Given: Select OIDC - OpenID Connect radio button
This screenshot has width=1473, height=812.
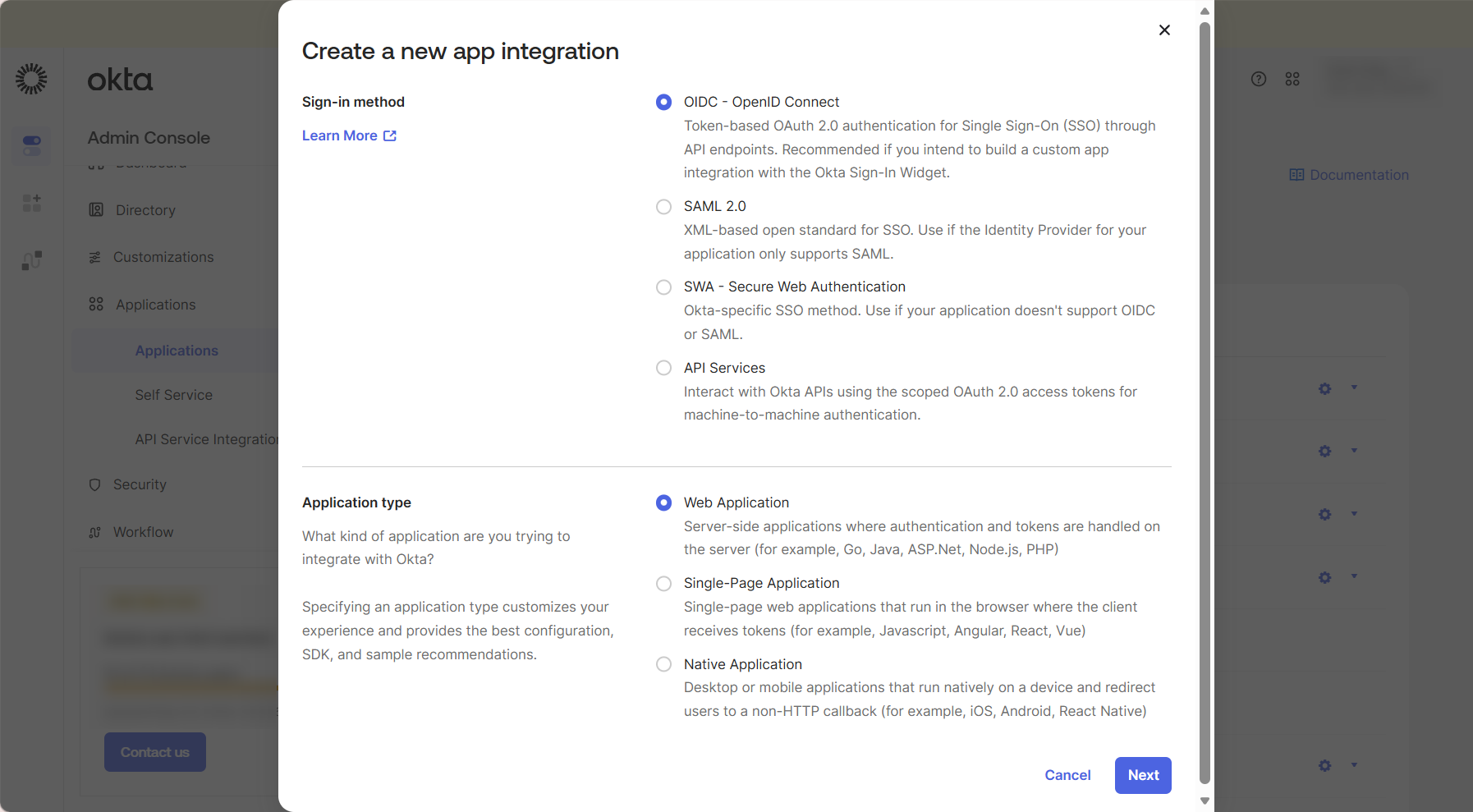Looking at the screenshot, I should coord(663,102).
